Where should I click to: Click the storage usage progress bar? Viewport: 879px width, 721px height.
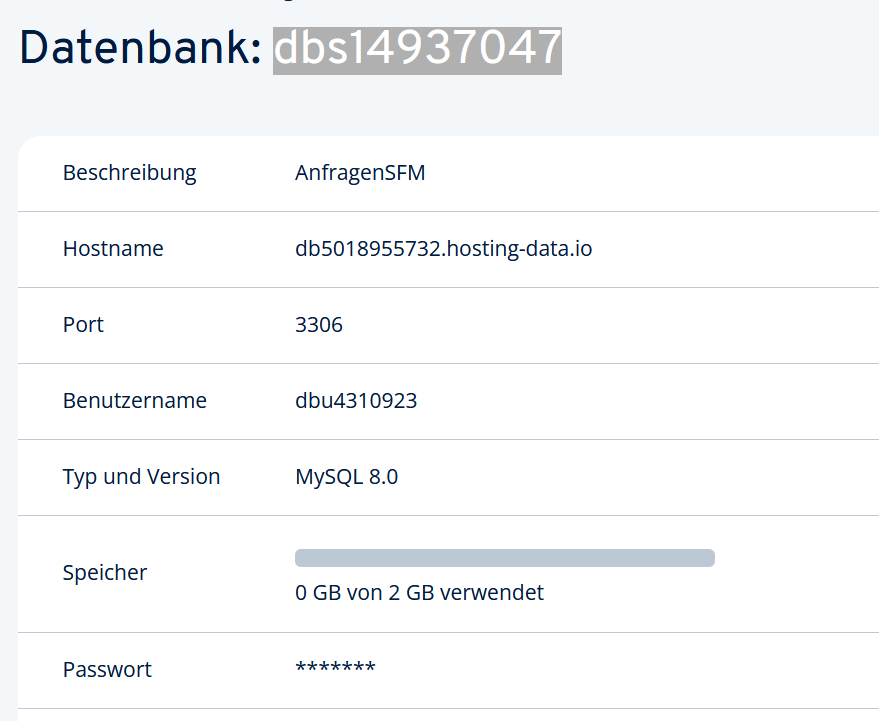click(504, 558)
